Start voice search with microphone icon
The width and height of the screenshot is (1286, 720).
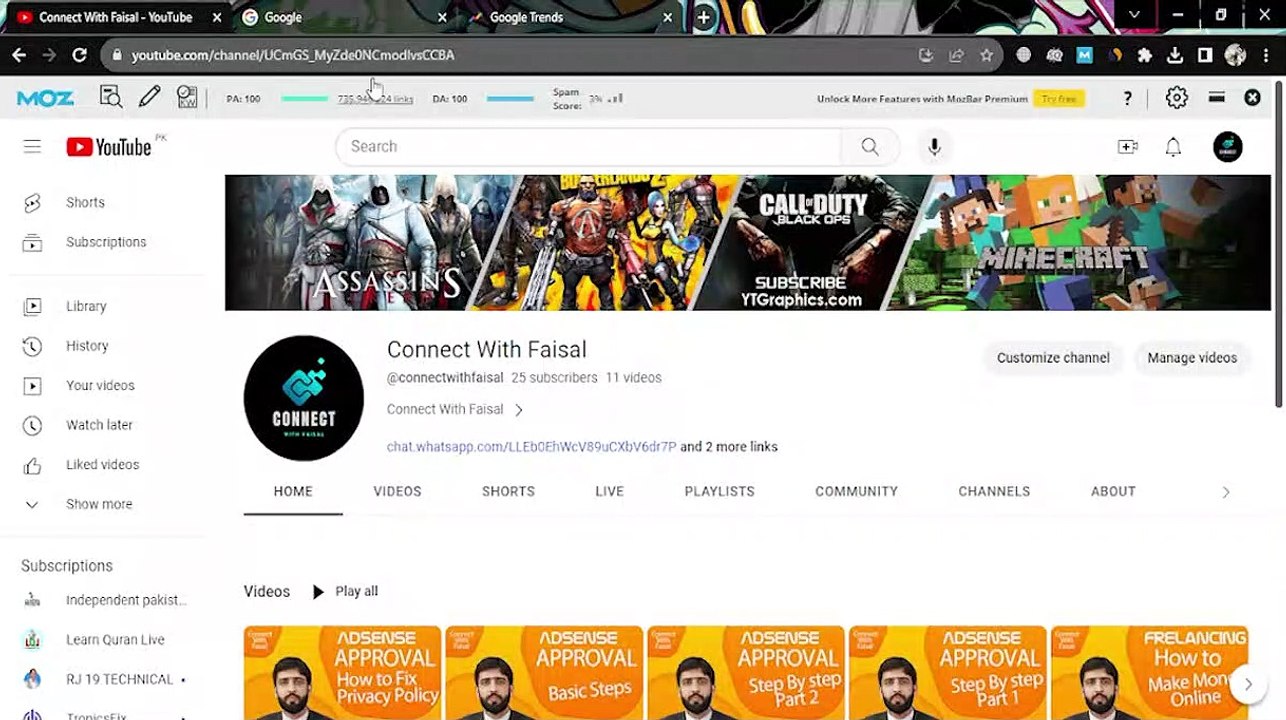[934, 147]
